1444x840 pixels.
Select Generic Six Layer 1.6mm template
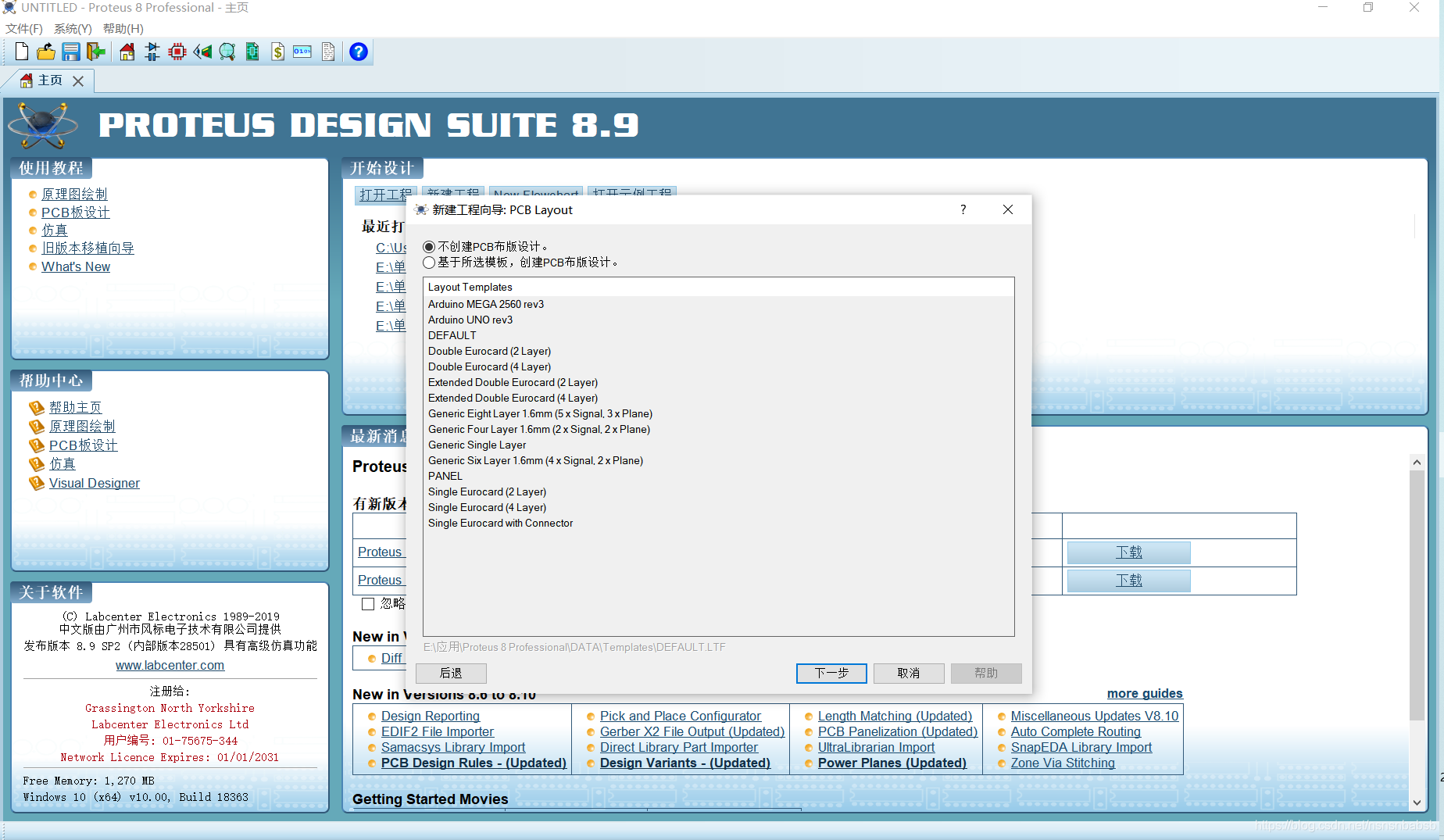[x=719, y=460]
